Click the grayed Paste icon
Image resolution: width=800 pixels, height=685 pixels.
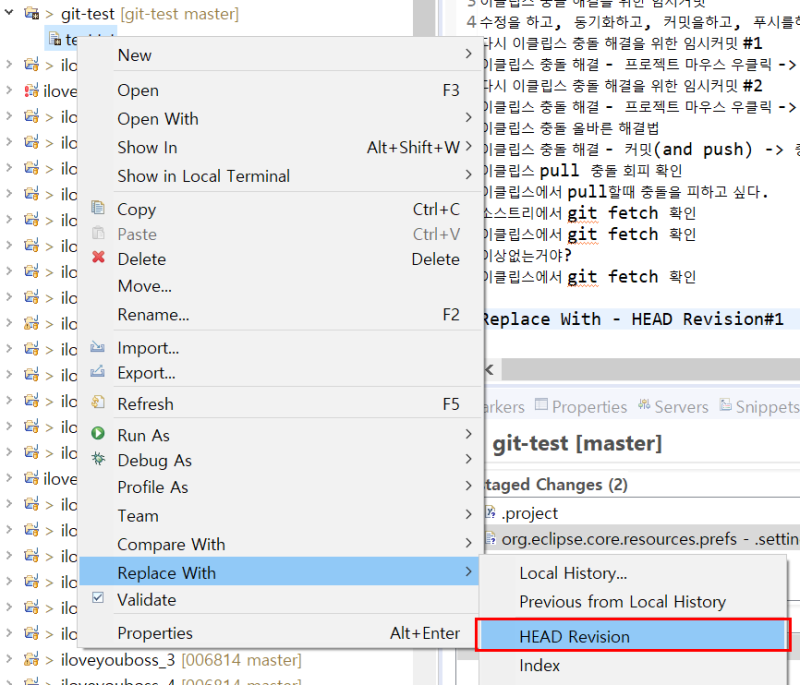(97, 233)
